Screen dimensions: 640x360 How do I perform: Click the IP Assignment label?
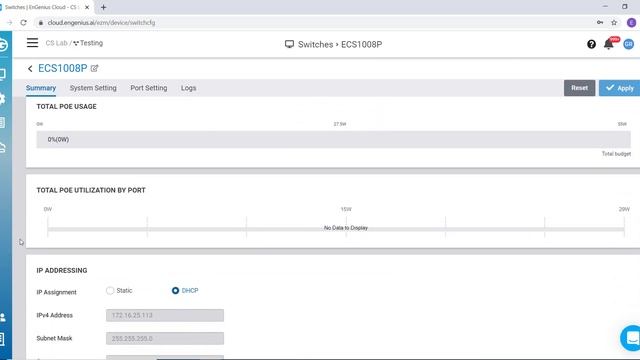56,292
